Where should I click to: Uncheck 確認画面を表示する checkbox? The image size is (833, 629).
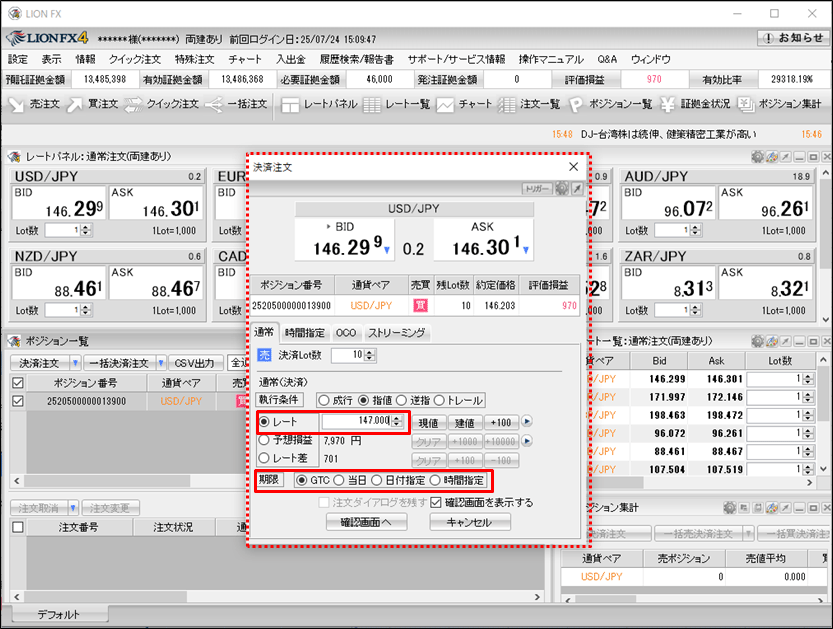point(434,502)
